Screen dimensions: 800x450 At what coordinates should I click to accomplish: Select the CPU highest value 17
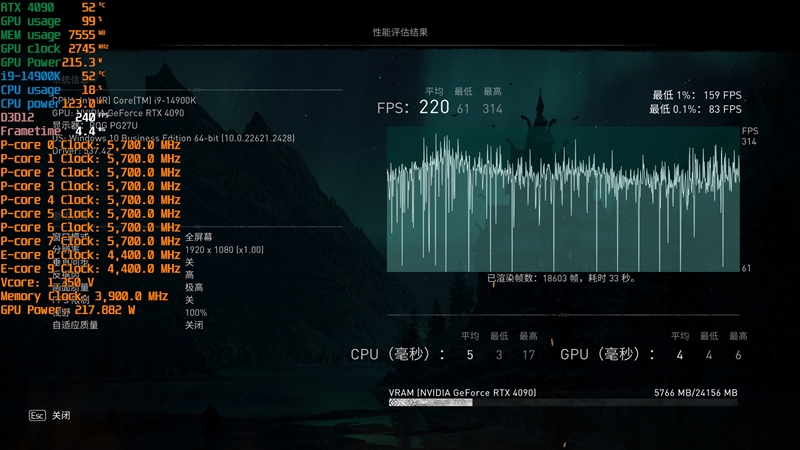(529, 355)
